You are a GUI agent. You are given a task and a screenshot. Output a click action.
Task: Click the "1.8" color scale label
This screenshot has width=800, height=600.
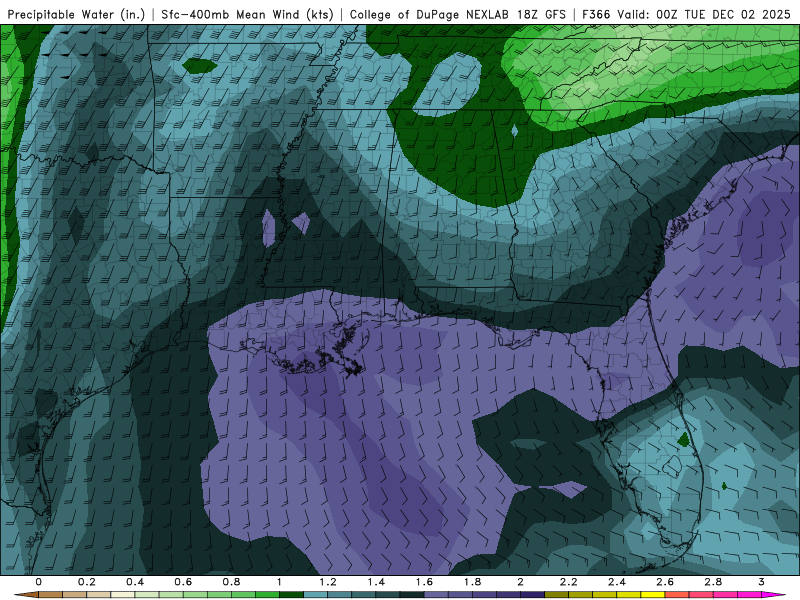coord(472,582)
